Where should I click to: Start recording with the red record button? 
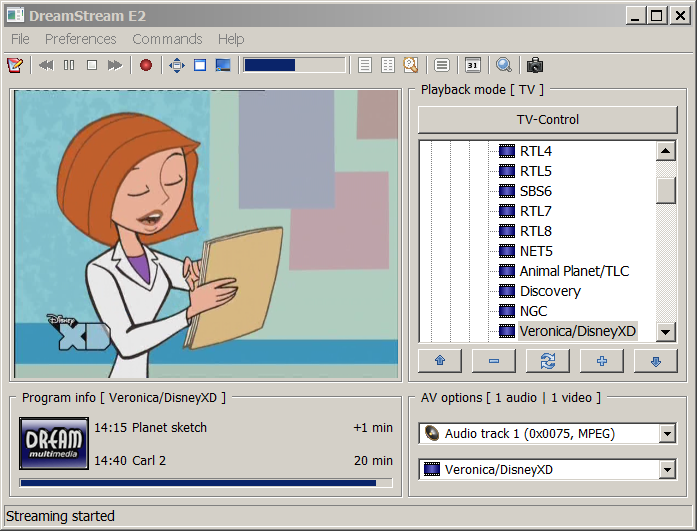[x=146, y=66]
